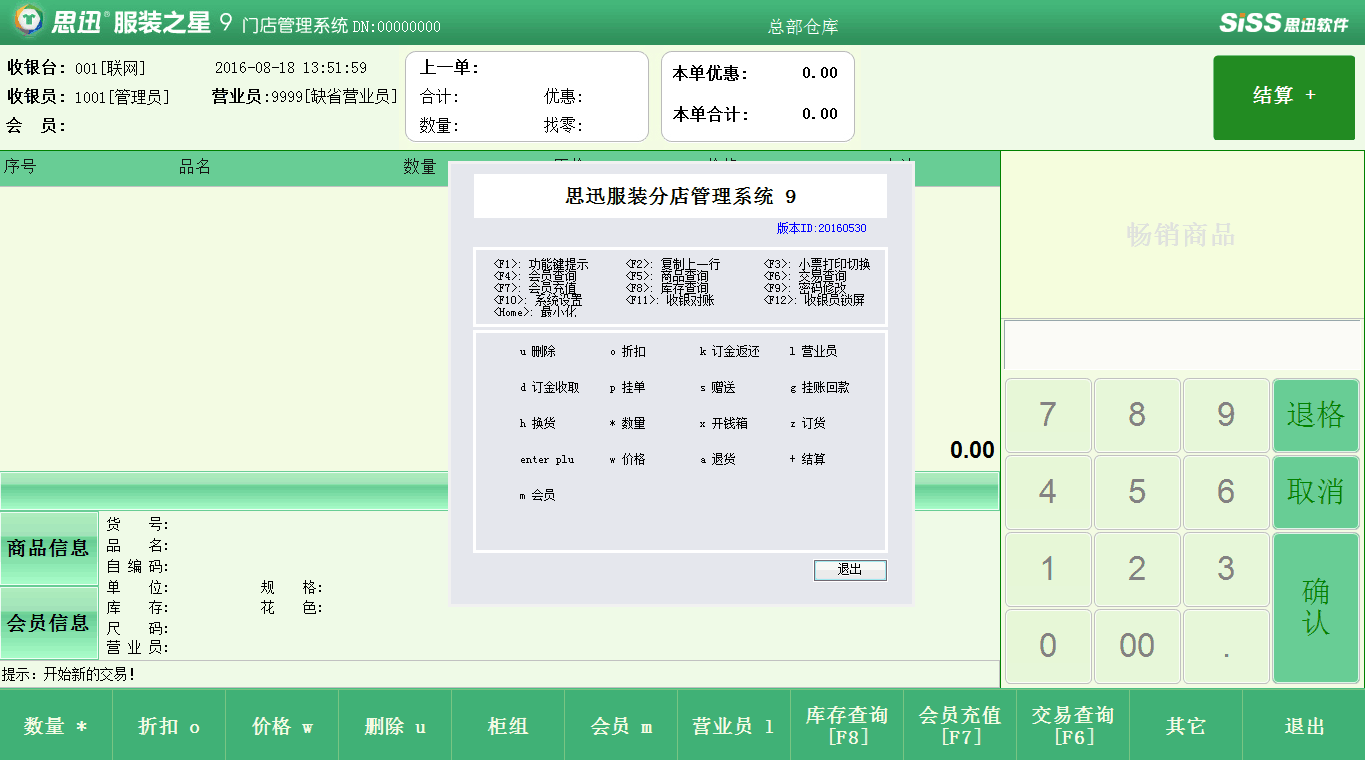Image resolution: width=1365 pixels, height=760 pixels.
Task: Focus the input box above the keypad
Action: click(1183, 345)
